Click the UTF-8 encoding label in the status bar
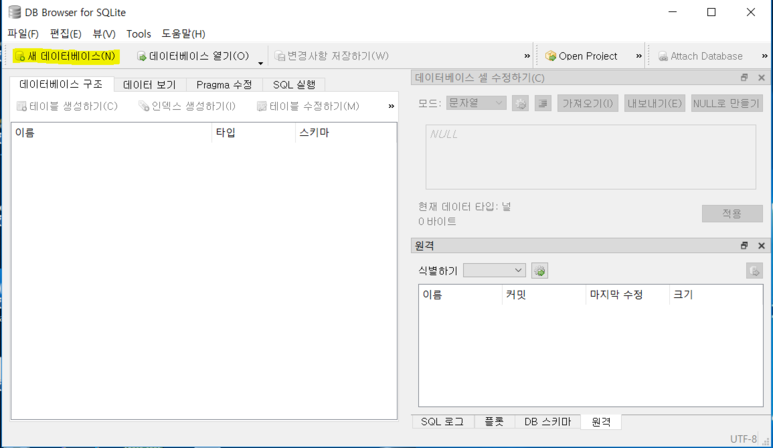 743,439
